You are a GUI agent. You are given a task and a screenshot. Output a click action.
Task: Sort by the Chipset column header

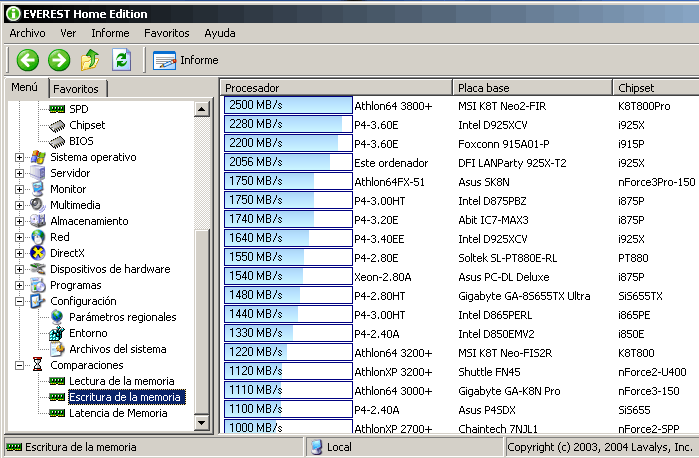(656, 87)
